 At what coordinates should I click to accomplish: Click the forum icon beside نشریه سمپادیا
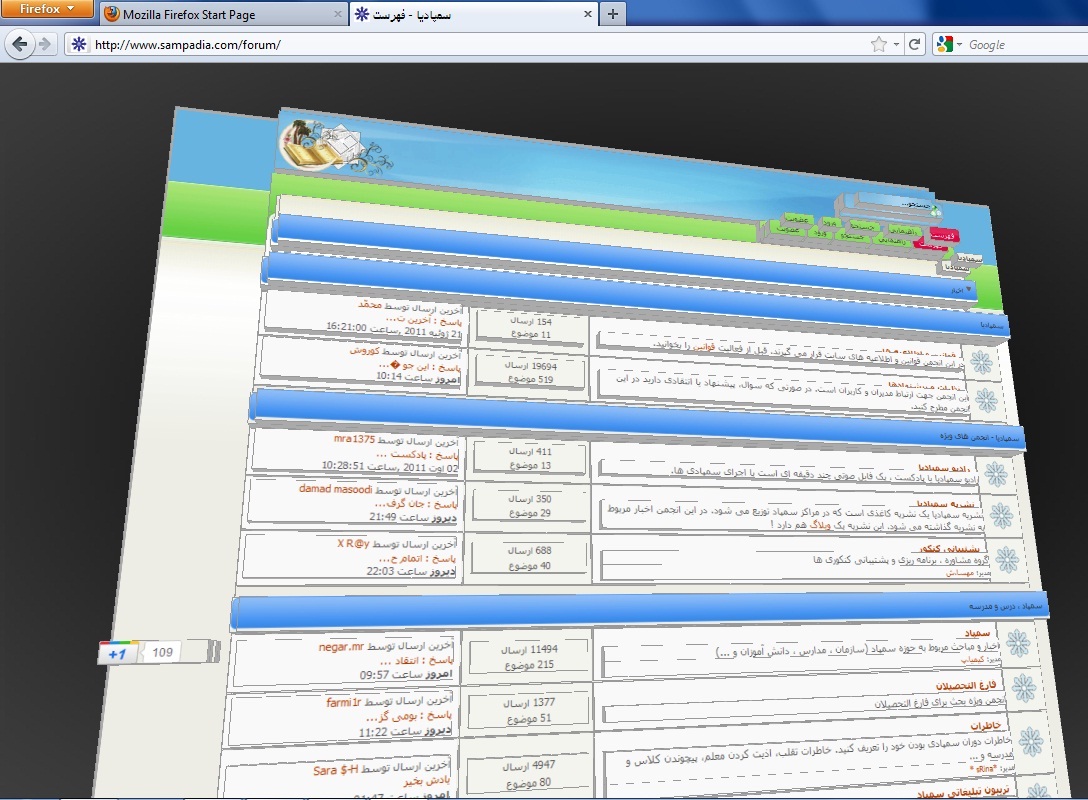(1001, 516)
